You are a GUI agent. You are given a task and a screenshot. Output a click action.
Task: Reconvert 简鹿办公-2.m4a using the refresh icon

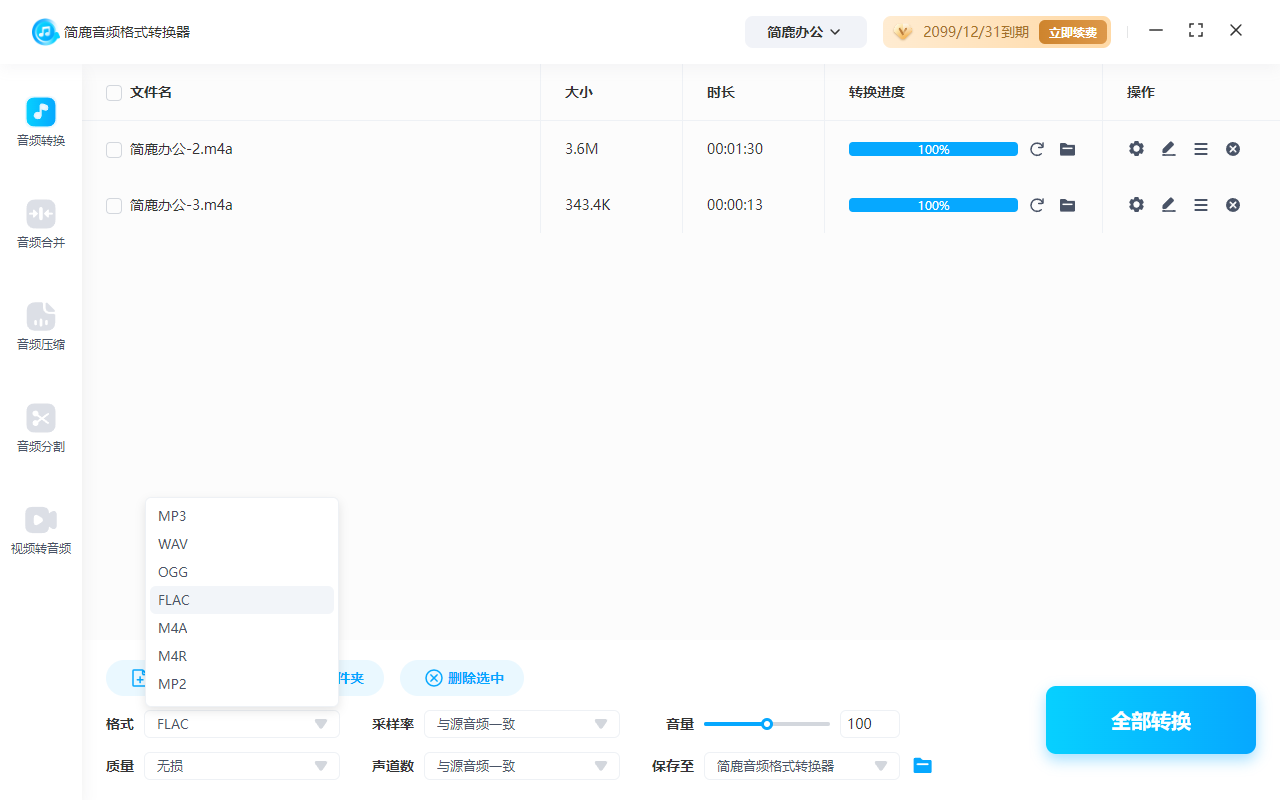coord(1037,148)
